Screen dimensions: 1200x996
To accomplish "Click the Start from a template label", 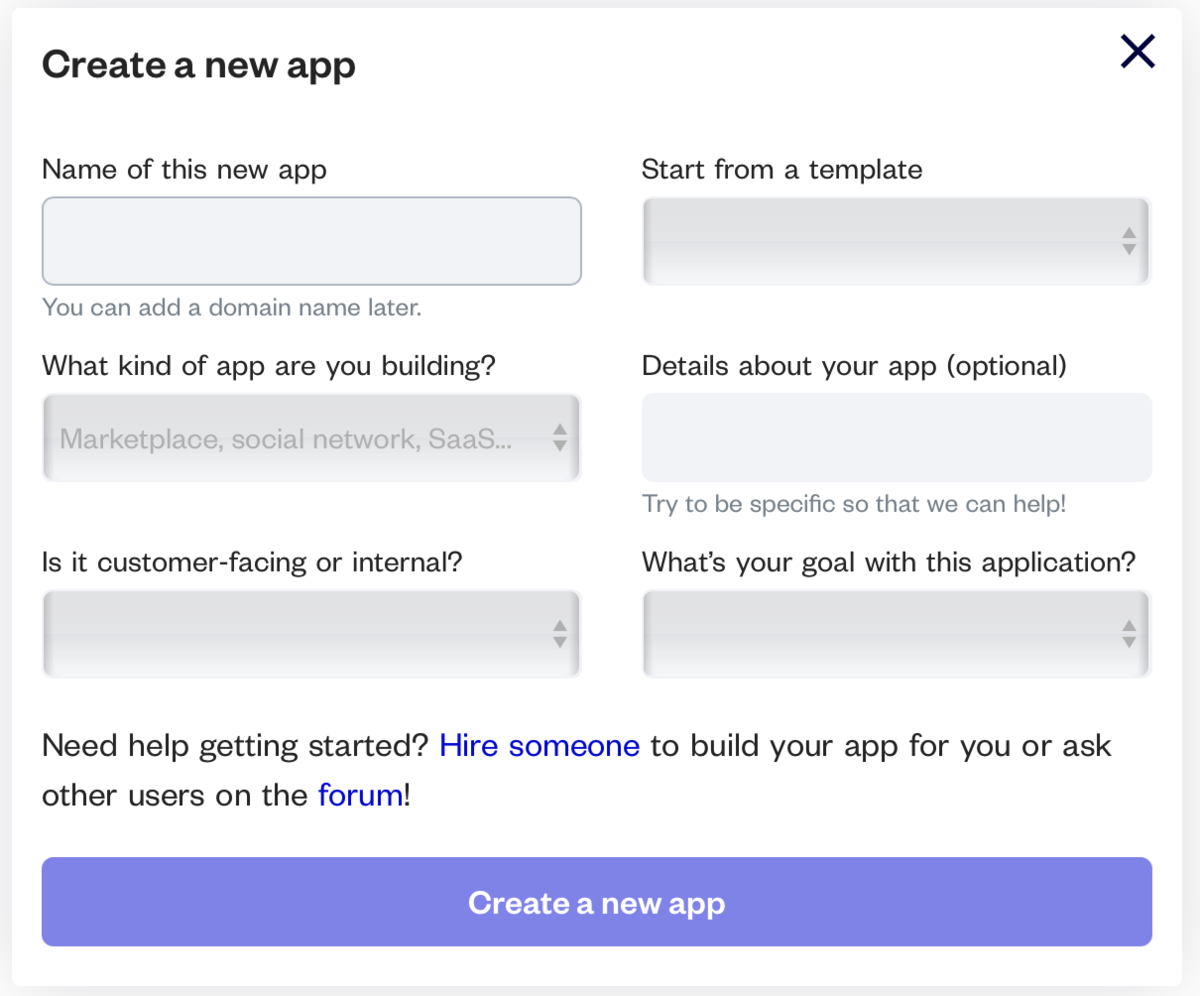I will (x=781, y=170).
